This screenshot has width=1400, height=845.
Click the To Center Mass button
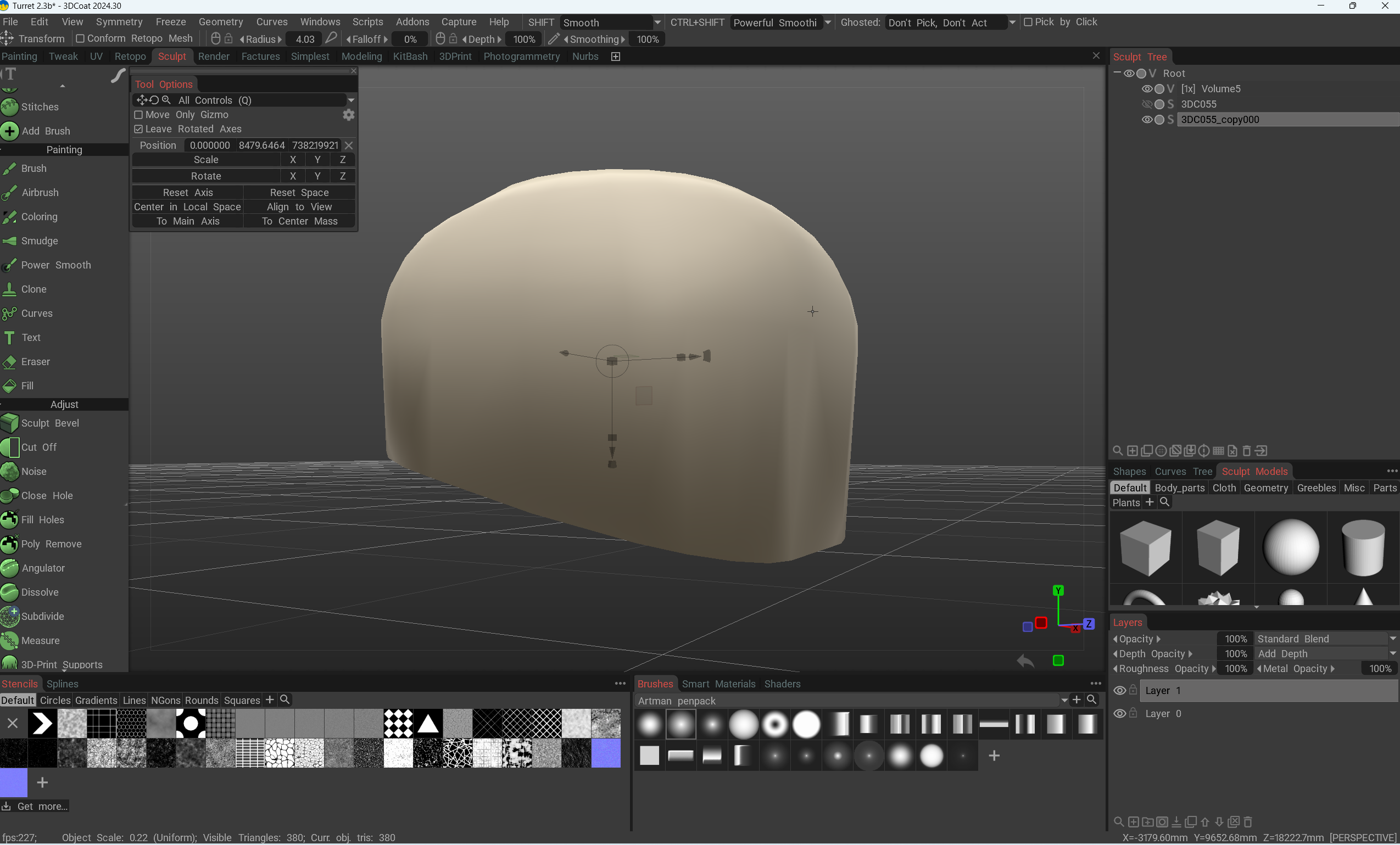point(299,221)
